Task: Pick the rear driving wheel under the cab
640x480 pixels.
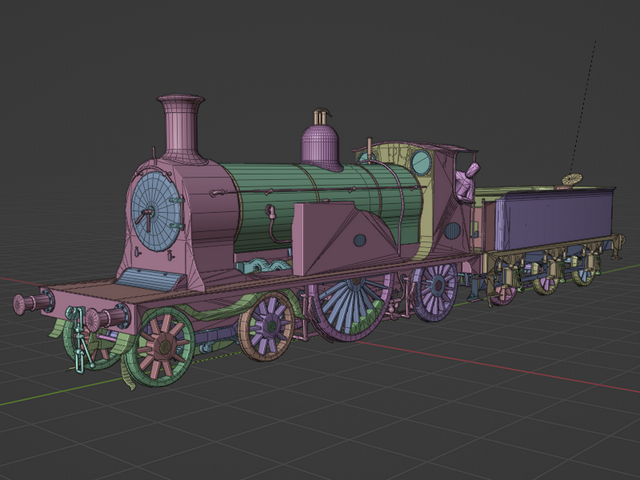Action: tap(436, 291)
